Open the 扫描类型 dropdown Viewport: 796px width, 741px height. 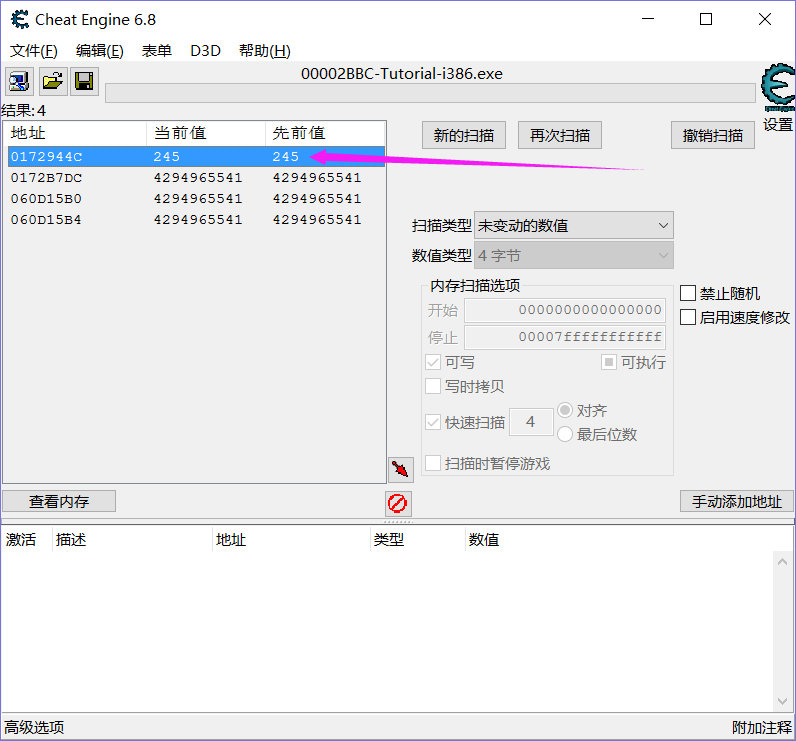(x=574, y=225)
